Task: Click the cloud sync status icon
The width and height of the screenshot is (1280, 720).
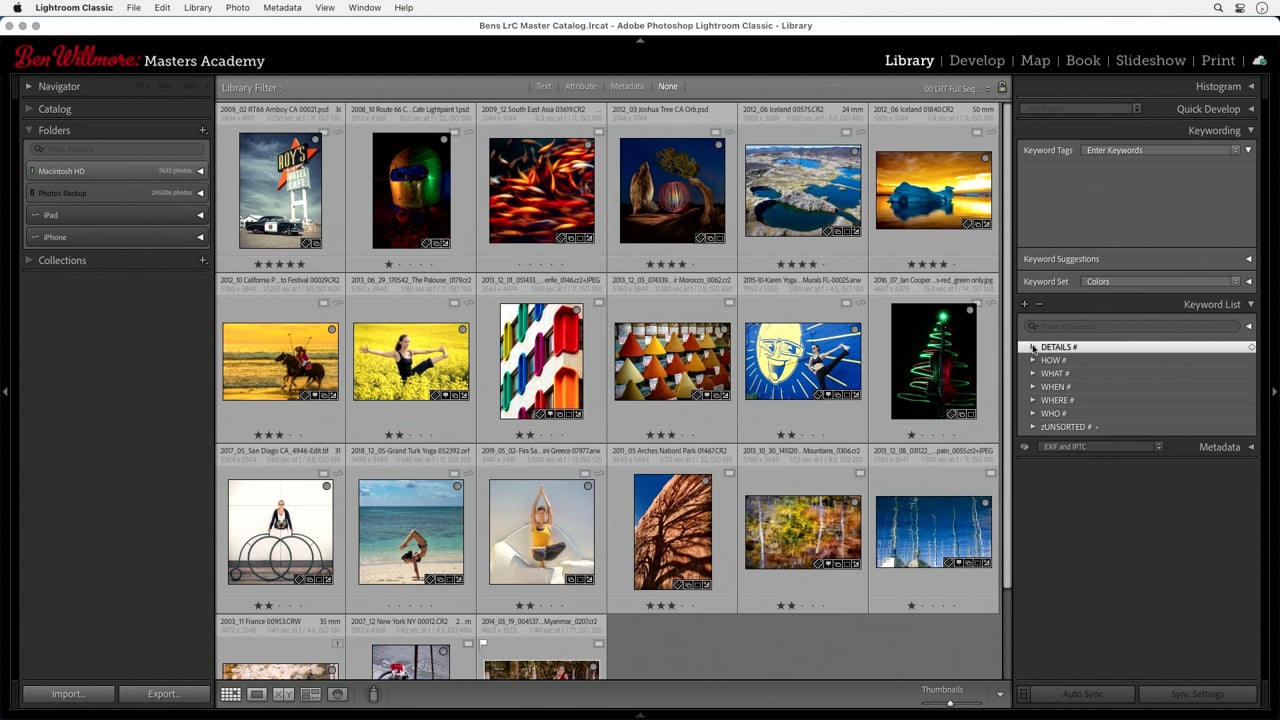Action: 1259,61
